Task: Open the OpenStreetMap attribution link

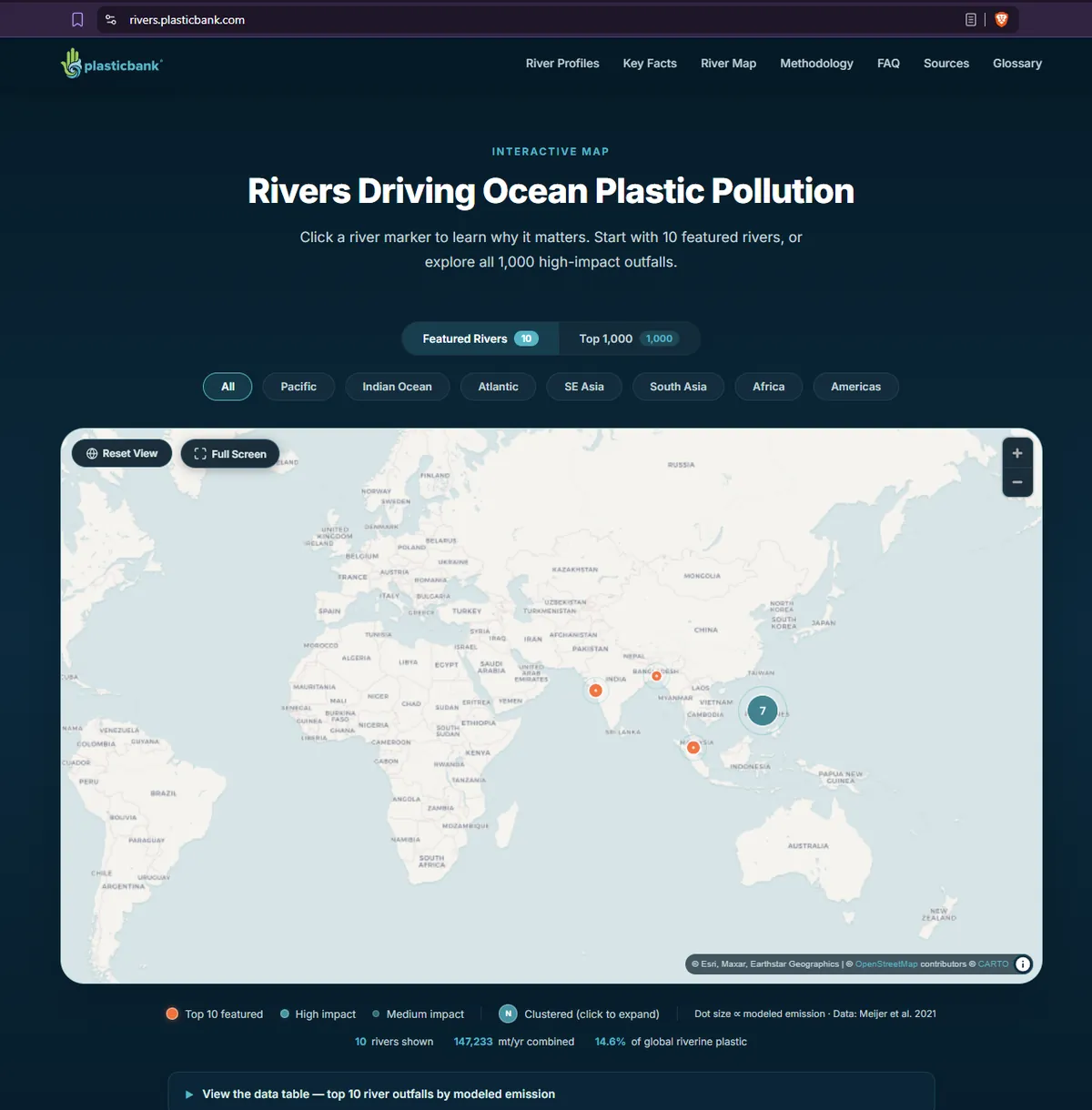Action: 886,964
